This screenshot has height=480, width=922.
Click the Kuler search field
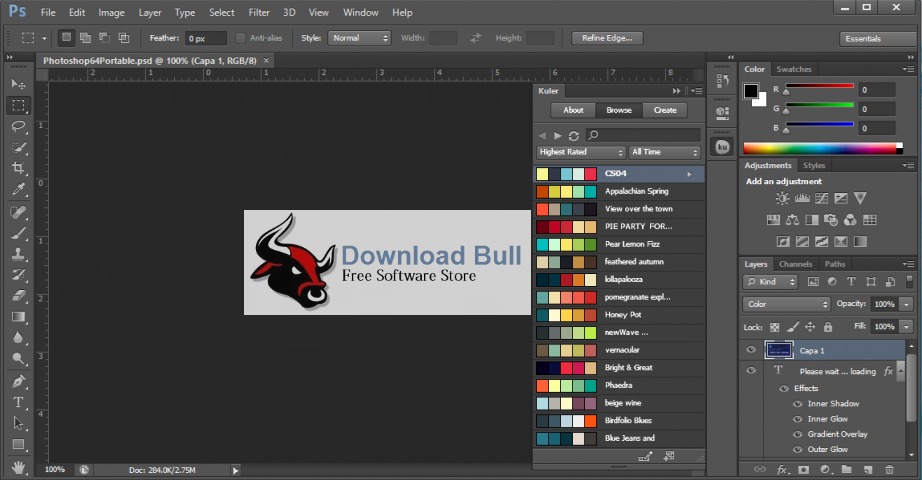coord(643,135)
